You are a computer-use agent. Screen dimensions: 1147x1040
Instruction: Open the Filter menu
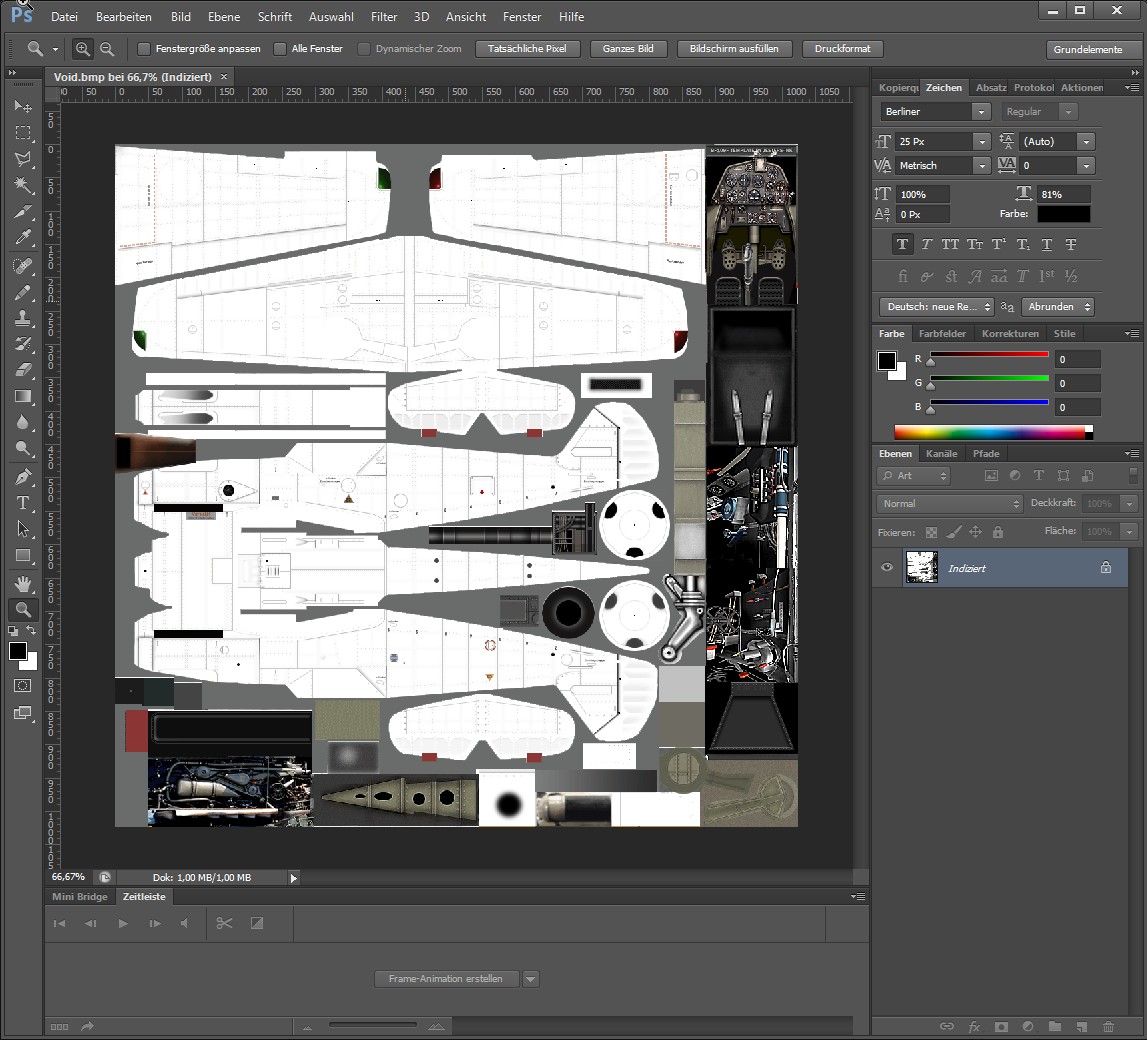[x=383, y=17]
